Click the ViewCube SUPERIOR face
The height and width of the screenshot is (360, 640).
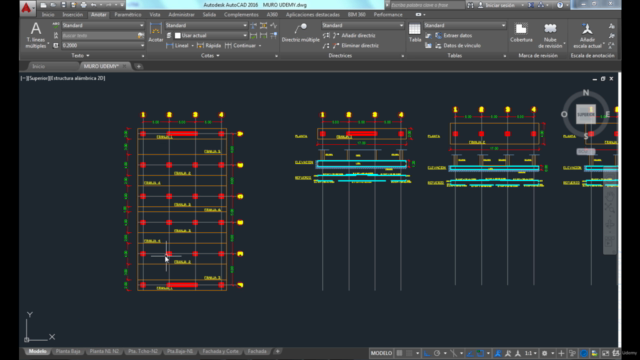click(x=586, y=114)
